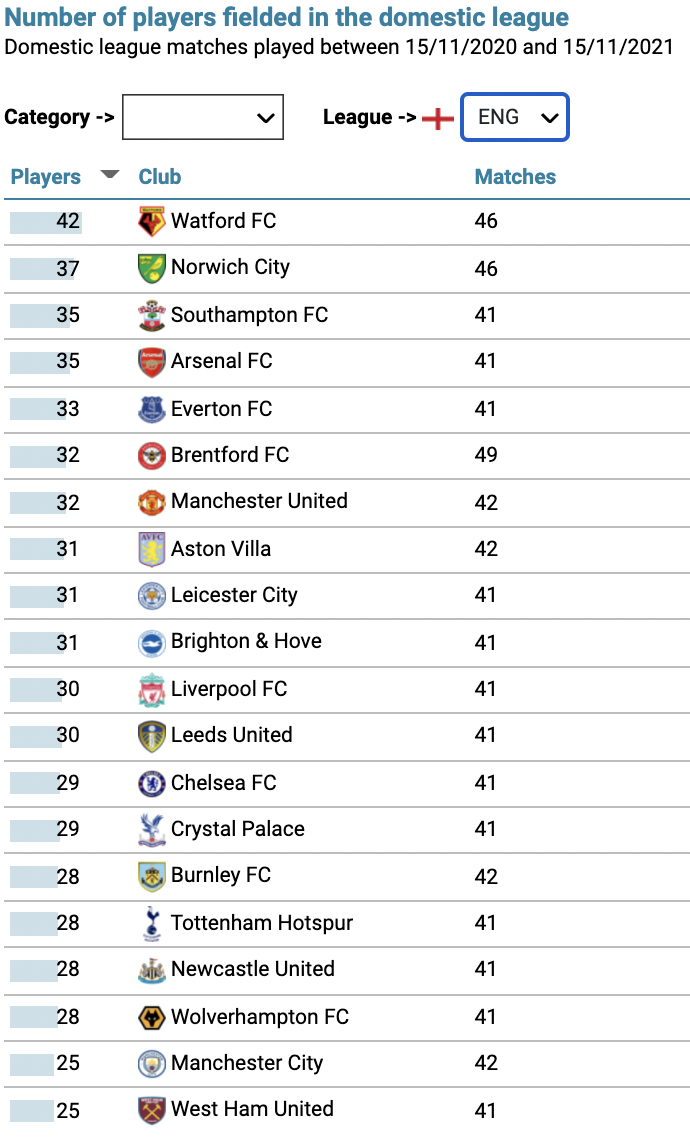The height and width of the screenshot is (1146, 690).
Task: Click the Watford FC club crest
Action: (151, 221)
